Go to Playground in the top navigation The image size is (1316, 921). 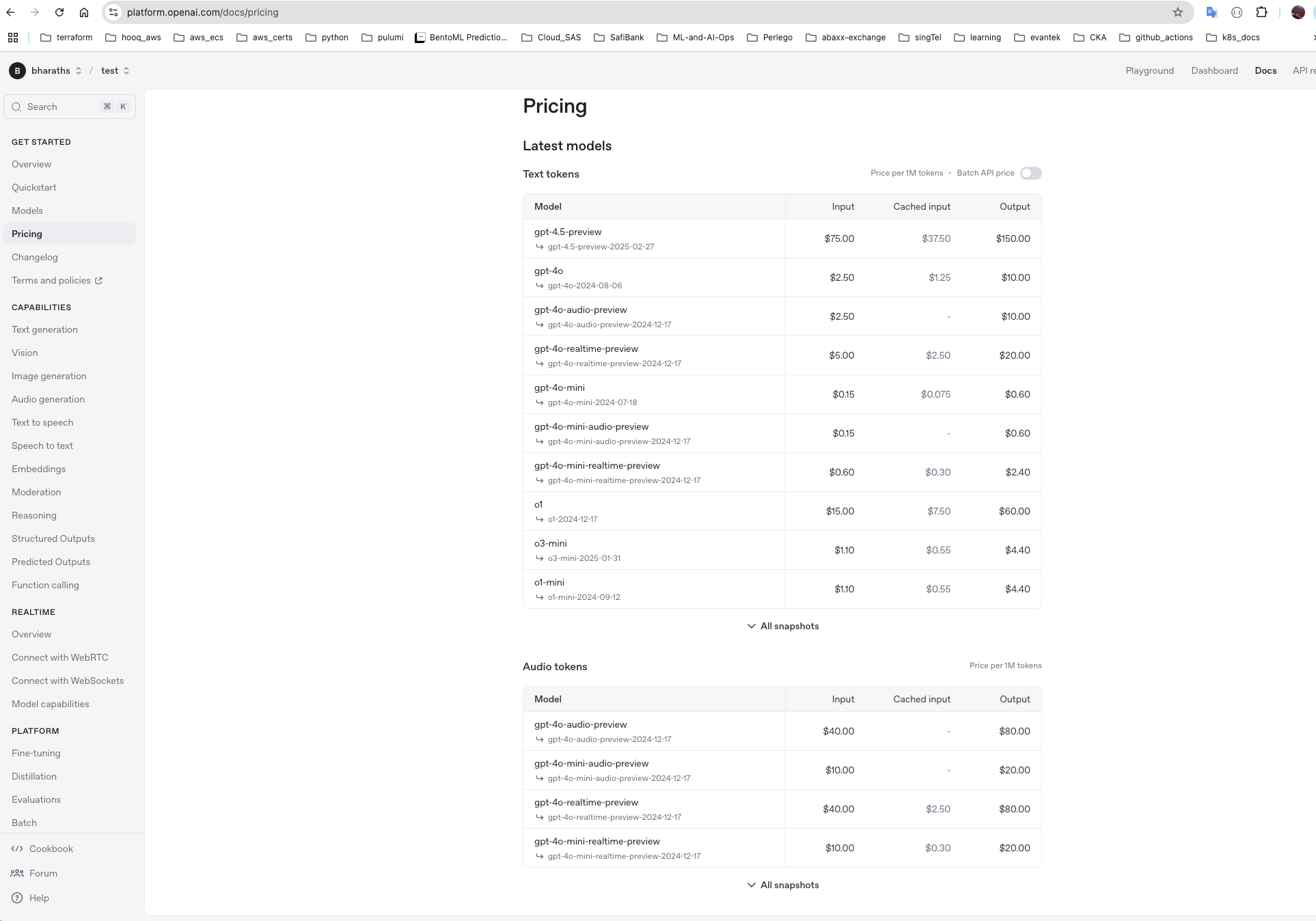[x=1149, y=70]
